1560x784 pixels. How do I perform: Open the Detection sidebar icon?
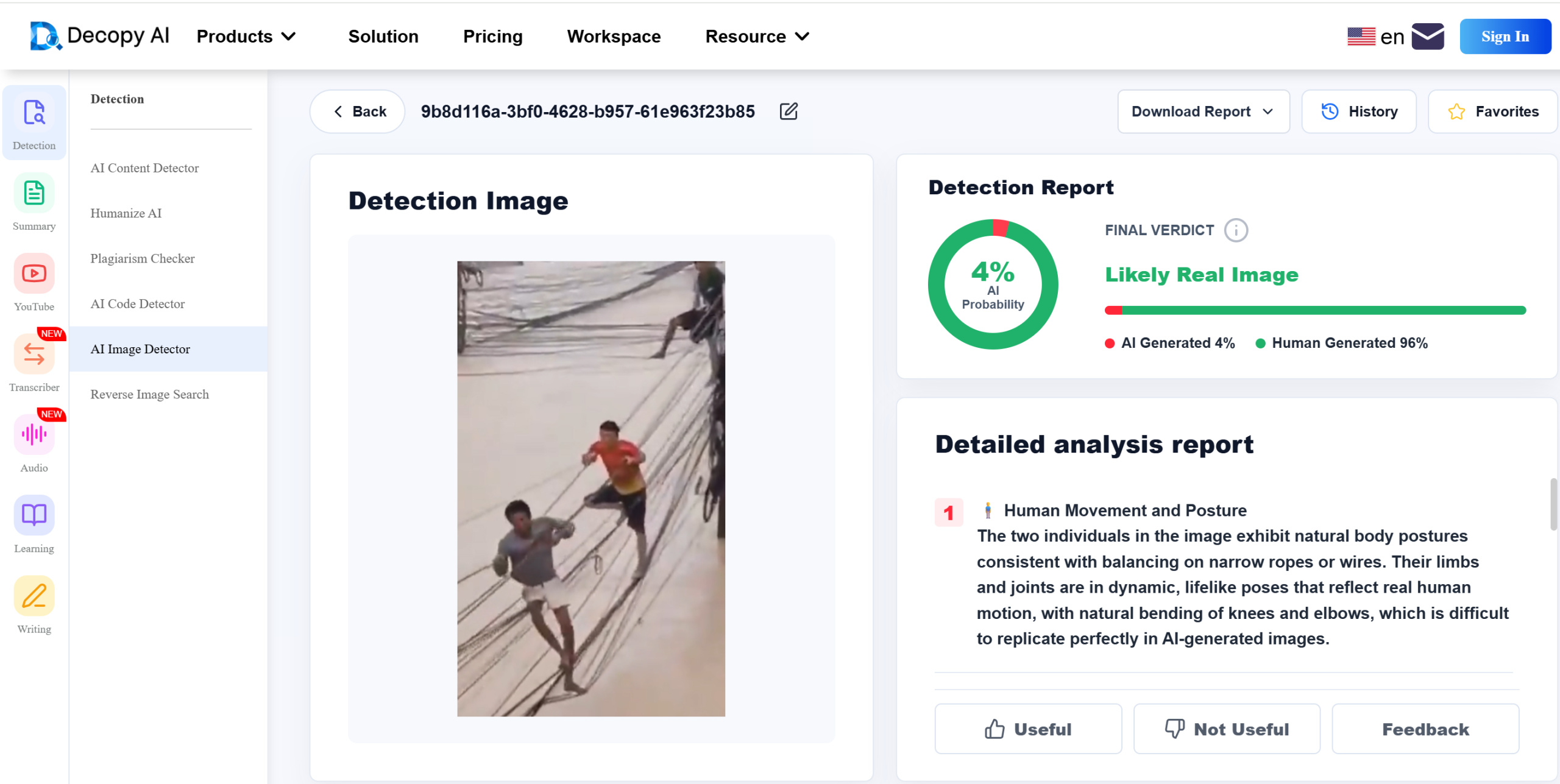click(x=34, y=124)
